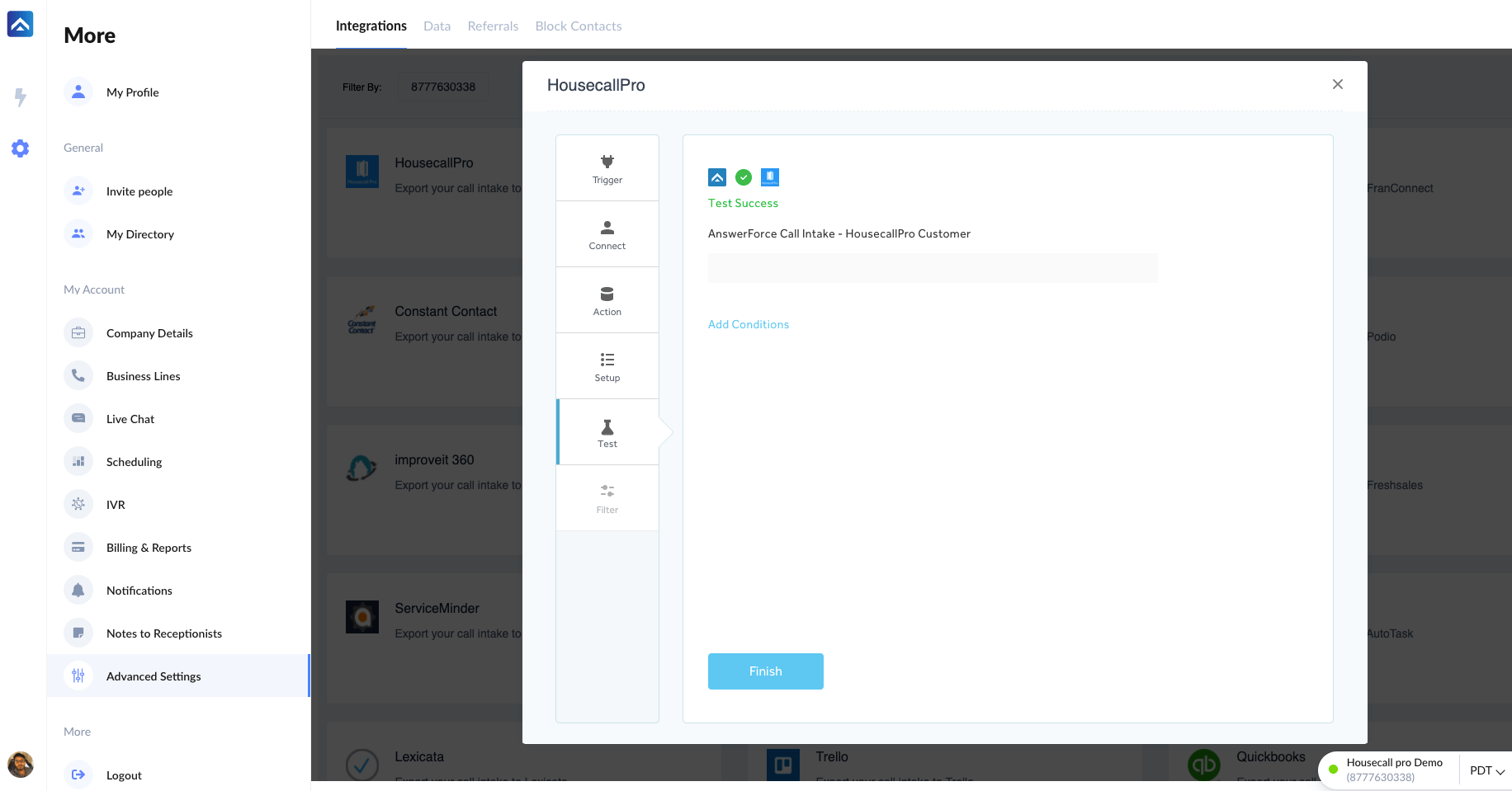Close the HousecallPro dialog
The image size is (1512, 791).
pos(1338,84)
